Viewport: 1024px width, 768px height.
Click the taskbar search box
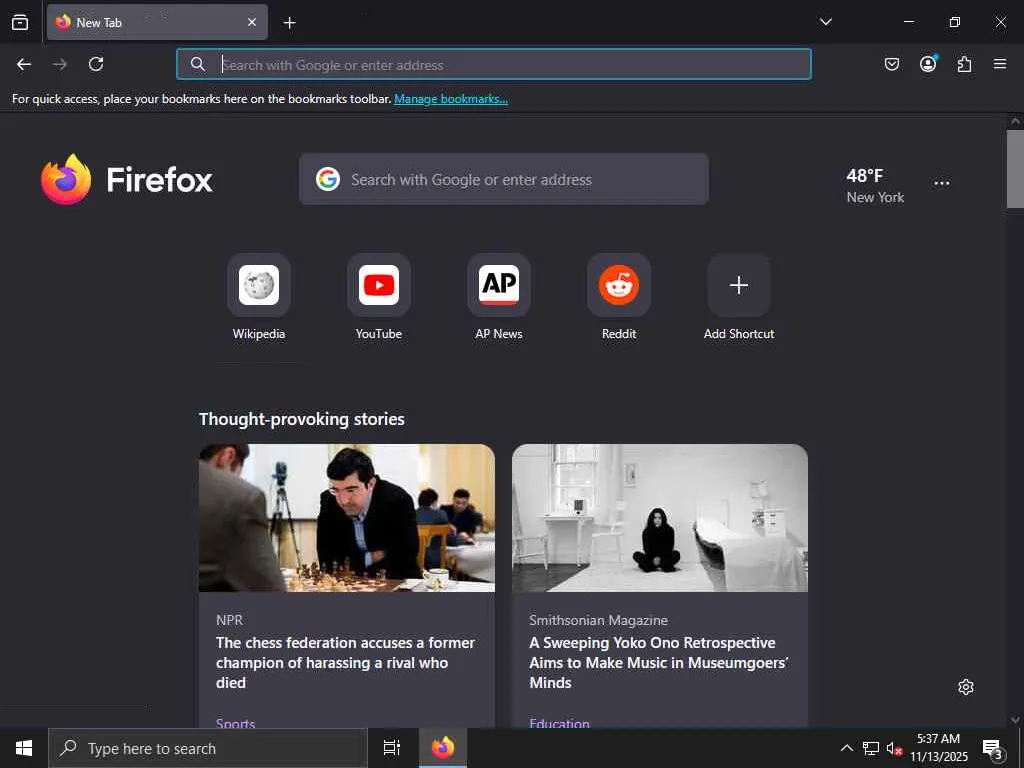(x=208, y=748)
